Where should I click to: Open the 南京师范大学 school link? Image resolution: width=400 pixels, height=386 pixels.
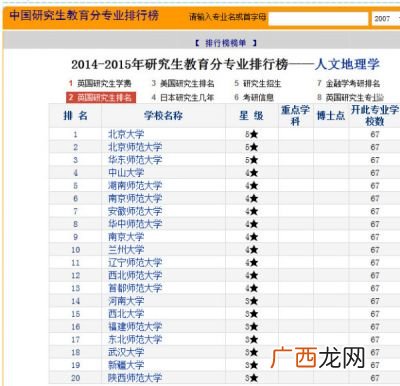(x=135, y=198)
